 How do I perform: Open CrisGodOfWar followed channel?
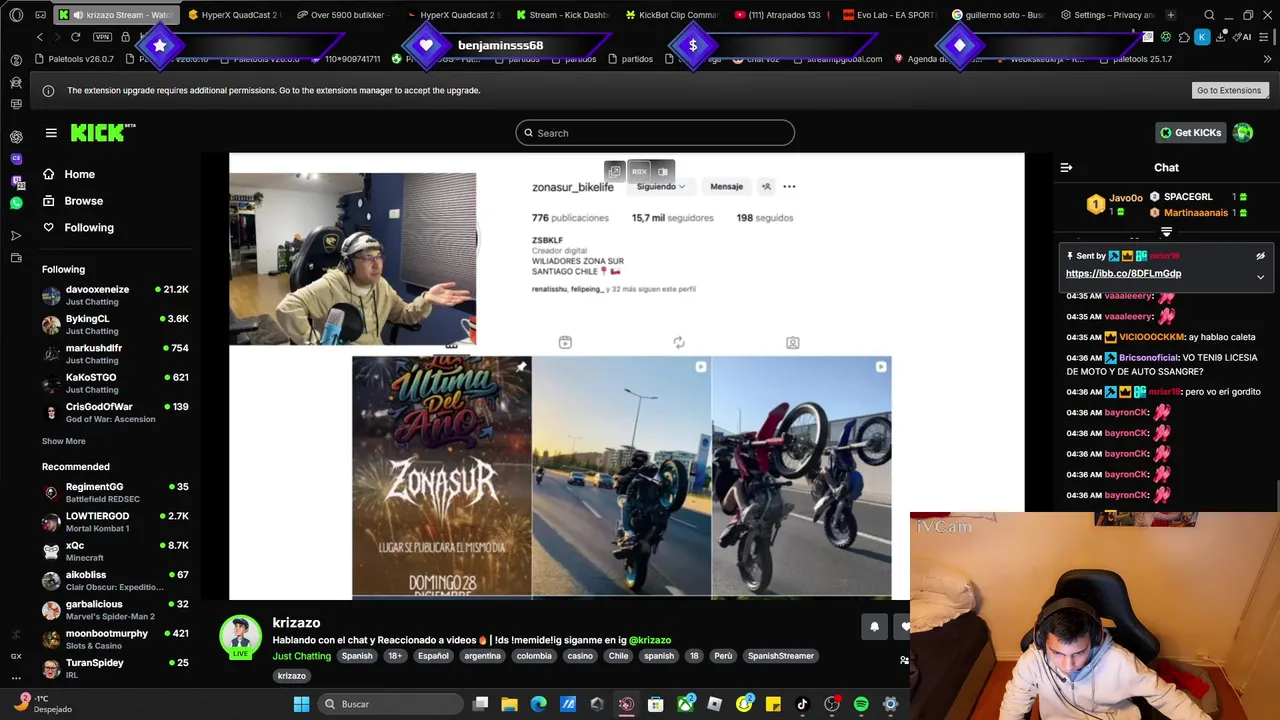pyautogui.click(x=115, y=412)
